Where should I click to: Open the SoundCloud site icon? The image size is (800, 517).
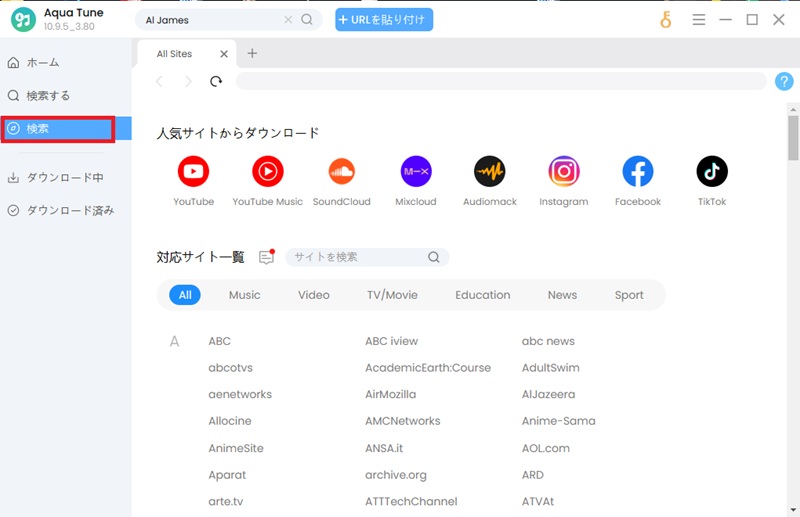coord(341,171)
